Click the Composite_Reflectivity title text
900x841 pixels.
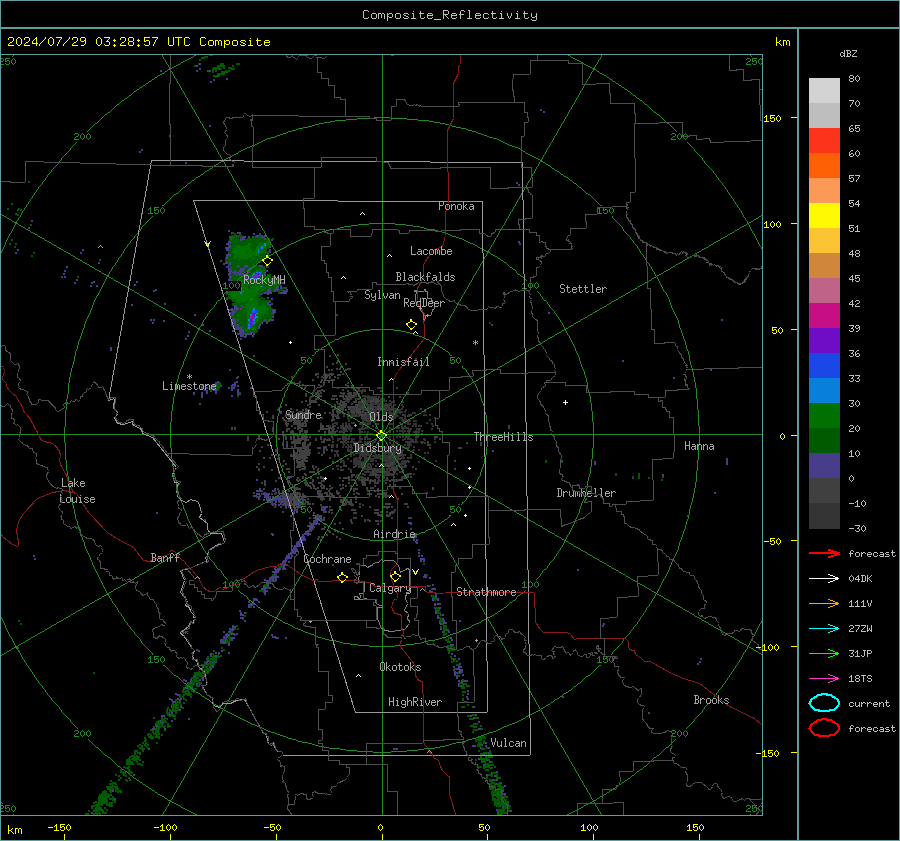(x=449, y=15)
